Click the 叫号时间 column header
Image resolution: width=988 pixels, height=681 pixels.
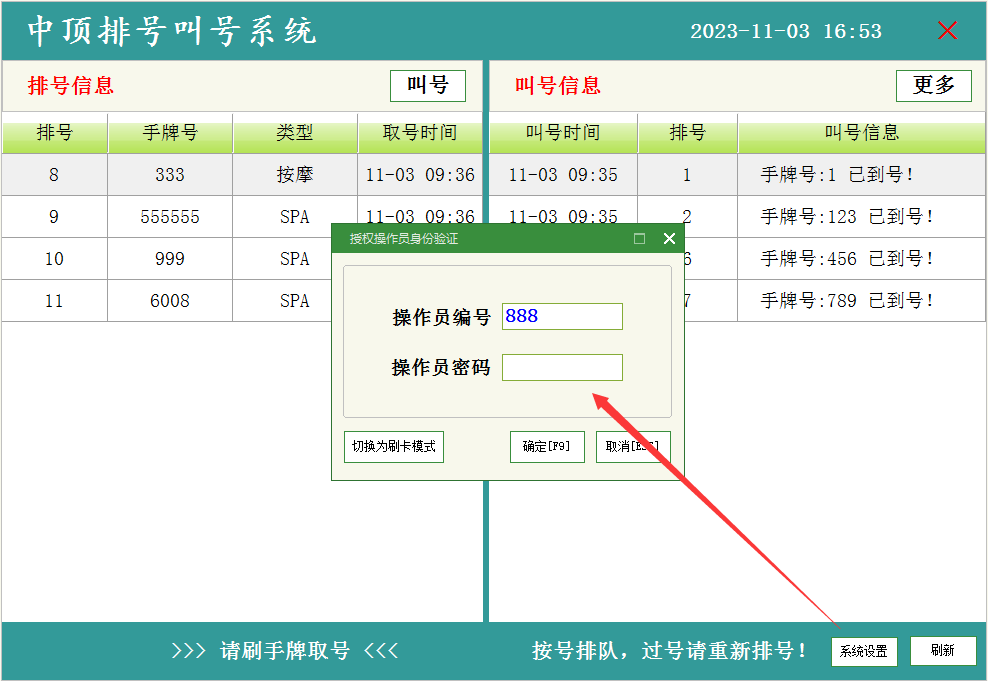pos(563,133)
